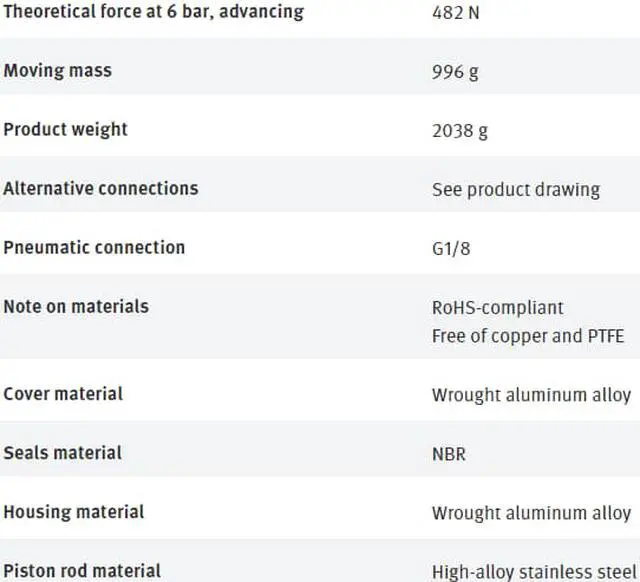
Task: Click the "Theoretical force at 6 bar, advancing" label
Action: tap(153, 13)
